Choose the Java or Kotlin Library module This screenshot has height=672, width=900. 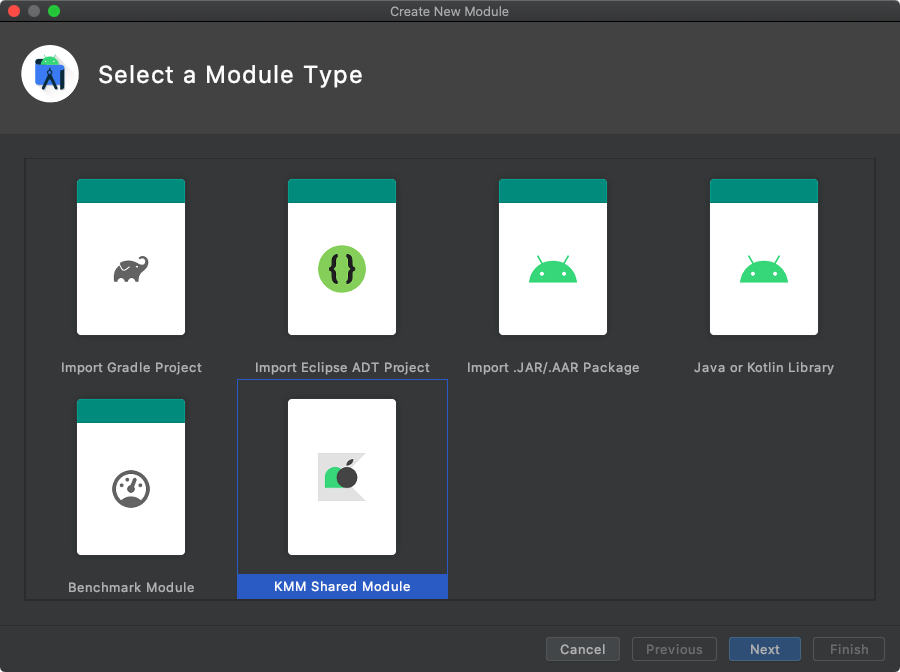(763, 256)
